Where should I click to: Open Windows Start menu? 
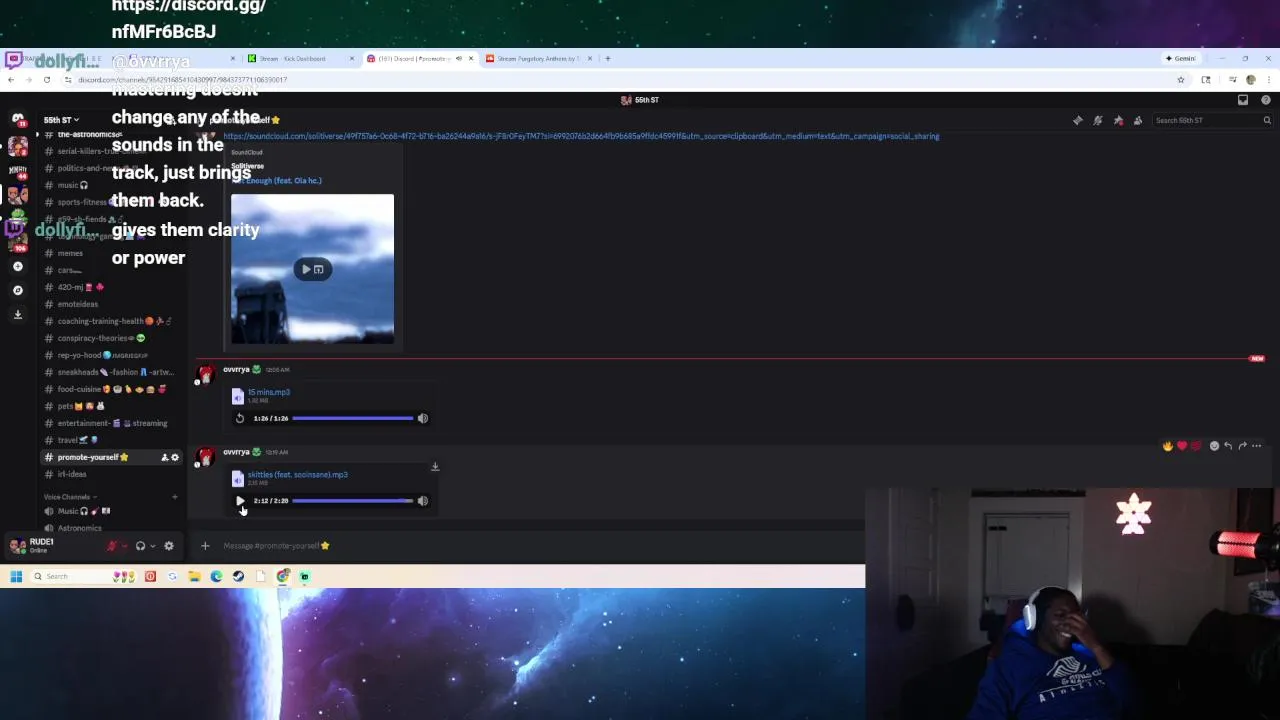click(16, 576)
